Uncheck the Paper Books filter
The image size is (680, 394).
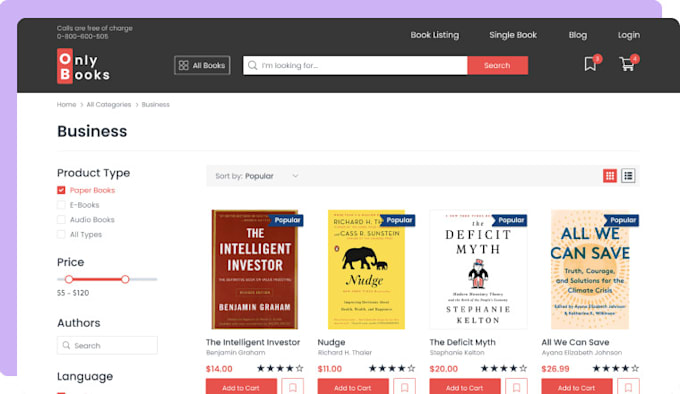[61, 190]
